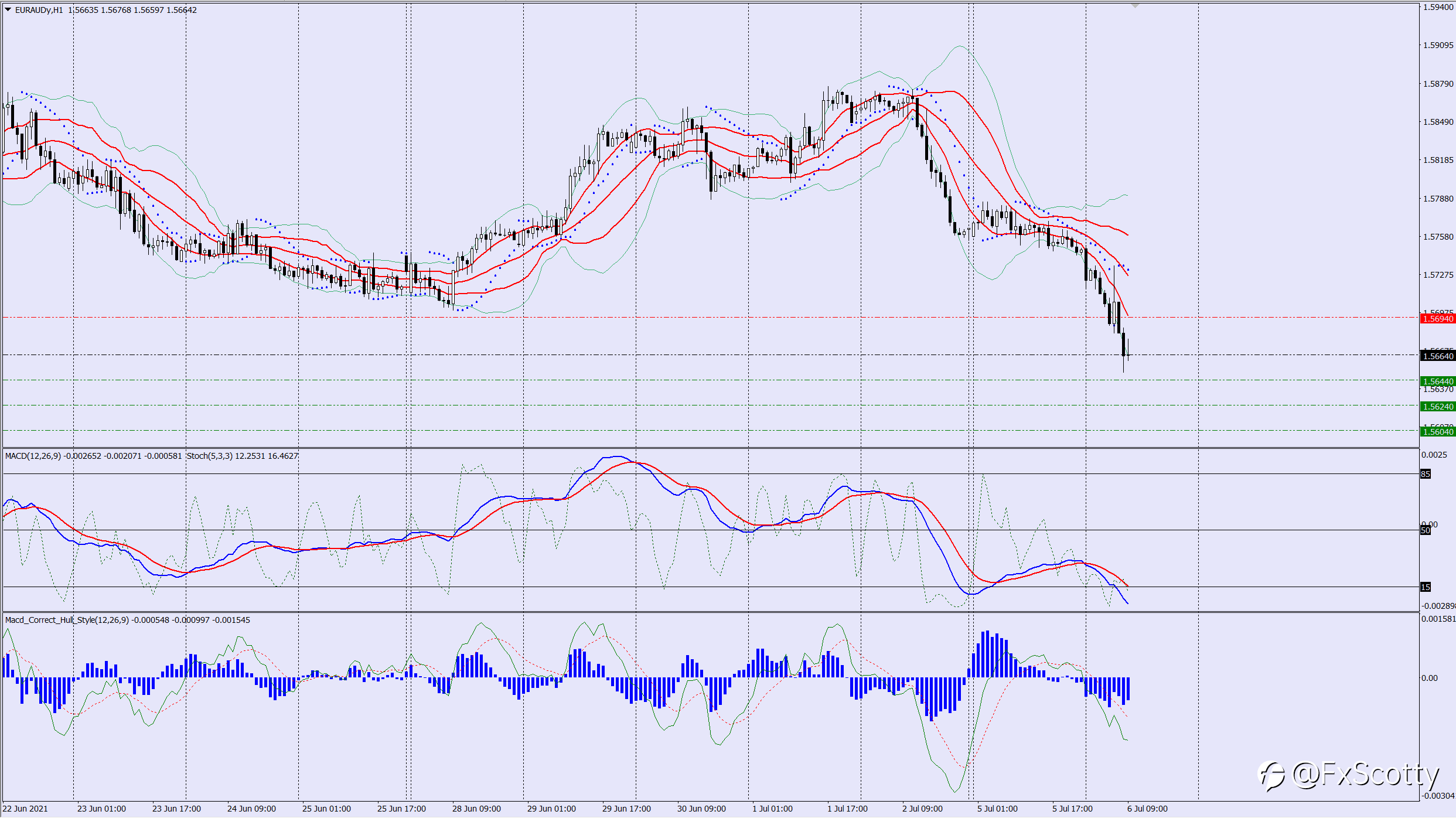Click the 24 Jun 09:00 time label
Screen dimensions: 1456x818
(x=251, y=809)
